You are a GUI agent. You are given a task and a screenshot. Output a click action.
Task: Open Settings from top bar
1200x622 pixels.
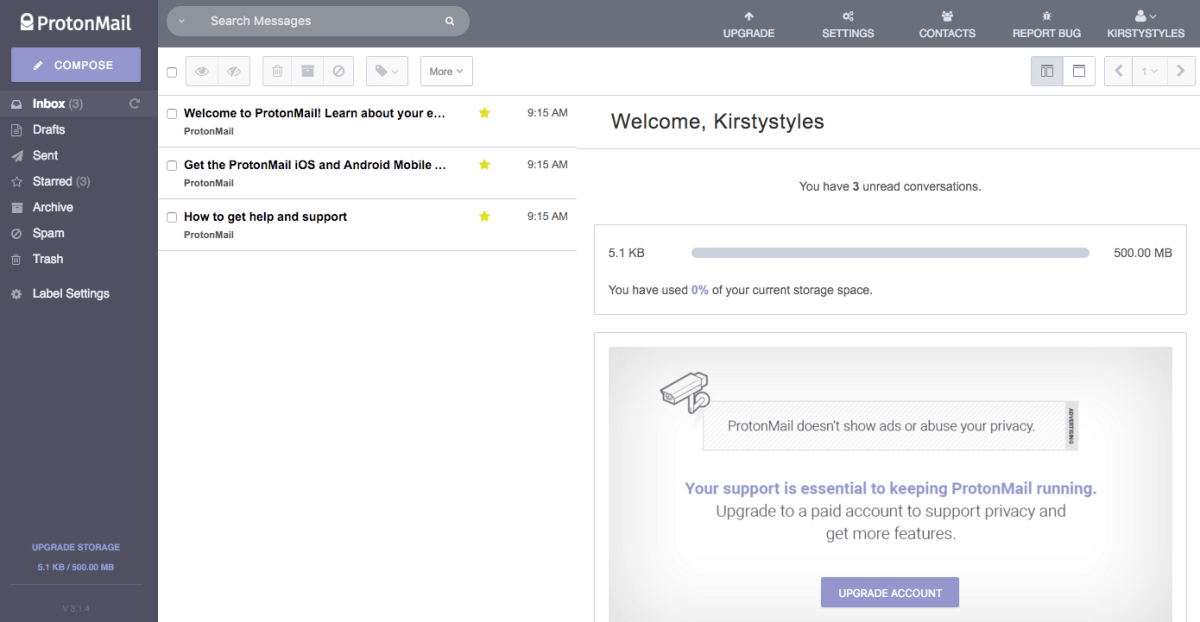[x=848, y=25]
